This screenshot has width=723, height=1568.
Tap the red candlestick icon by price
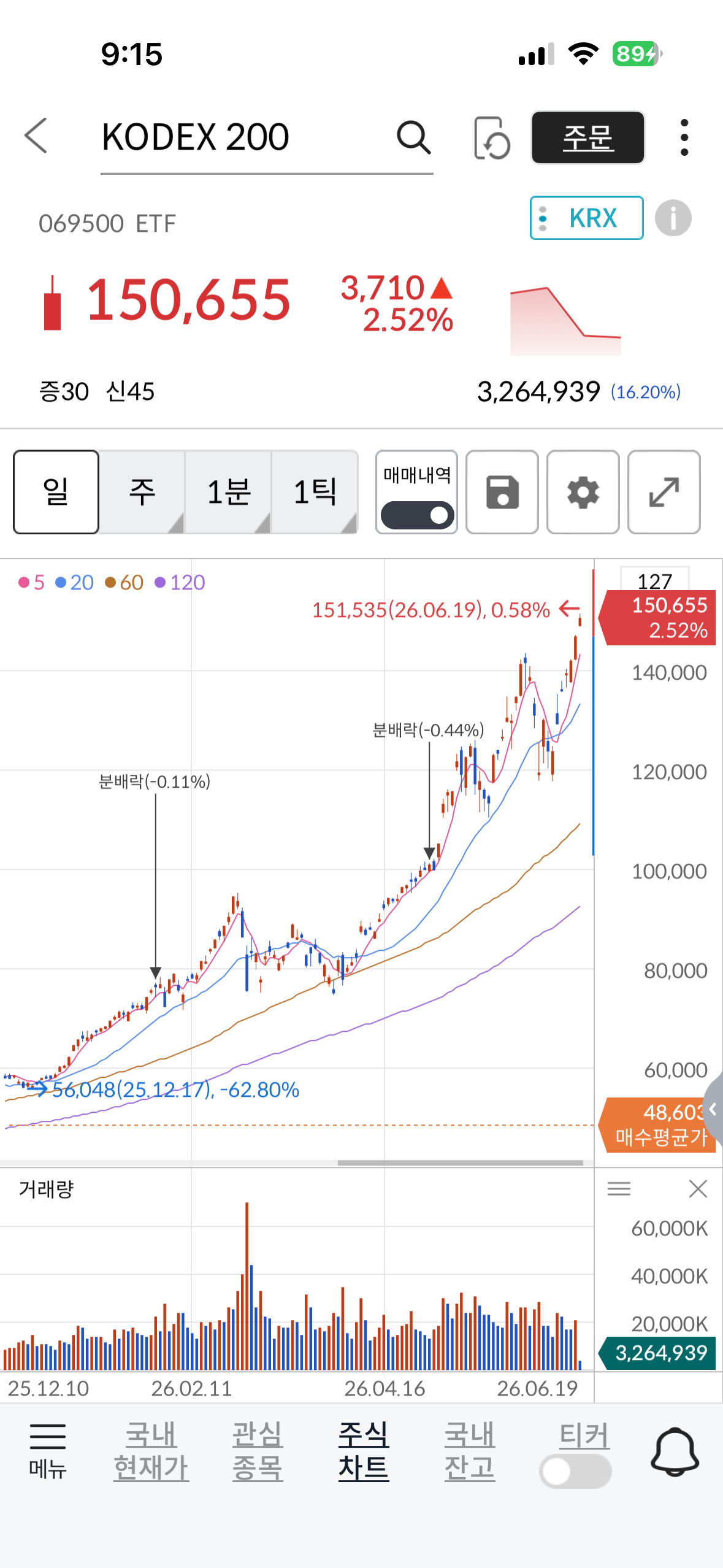53,303
